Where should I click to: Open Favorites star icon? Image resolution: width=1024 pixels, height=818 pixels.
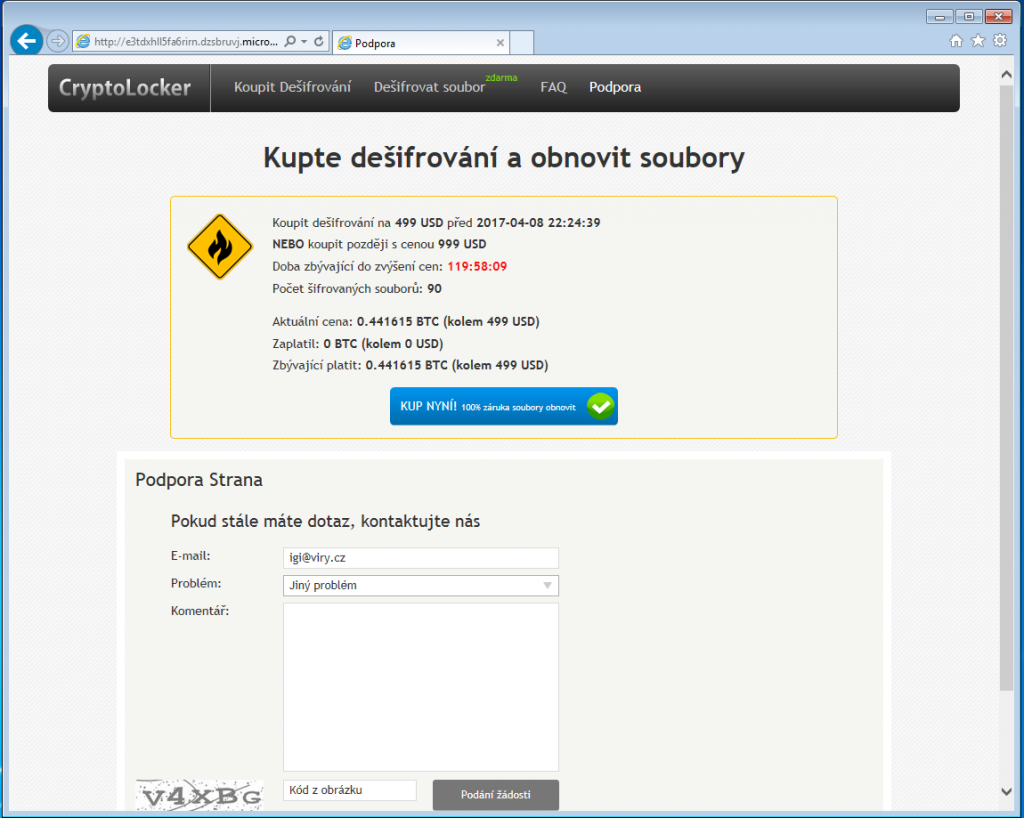point(978,41)
